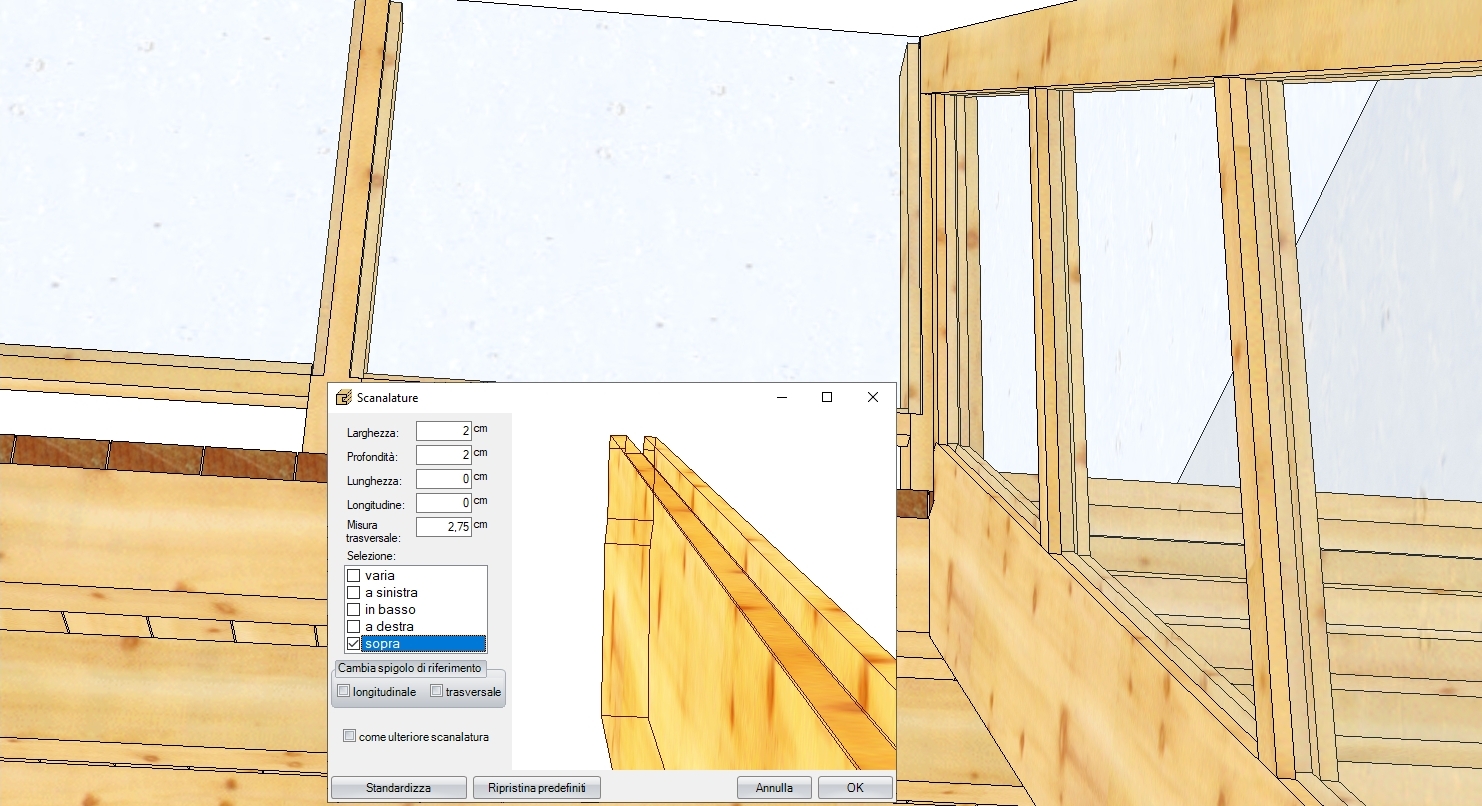1482x806 pixels.
Task: Select the Lunghezza input box
Action: pos(443,479)
